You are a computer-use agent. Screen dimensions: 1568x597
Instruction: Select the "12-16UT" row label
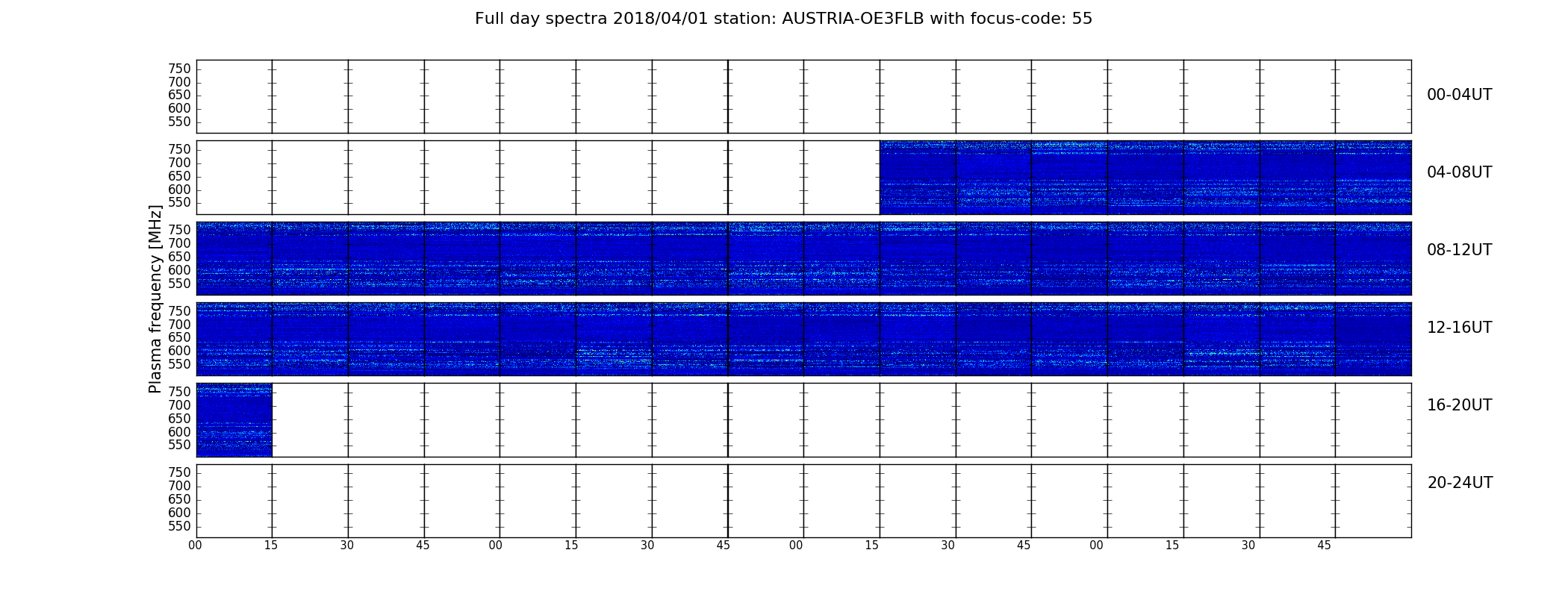coord(1459,328)
